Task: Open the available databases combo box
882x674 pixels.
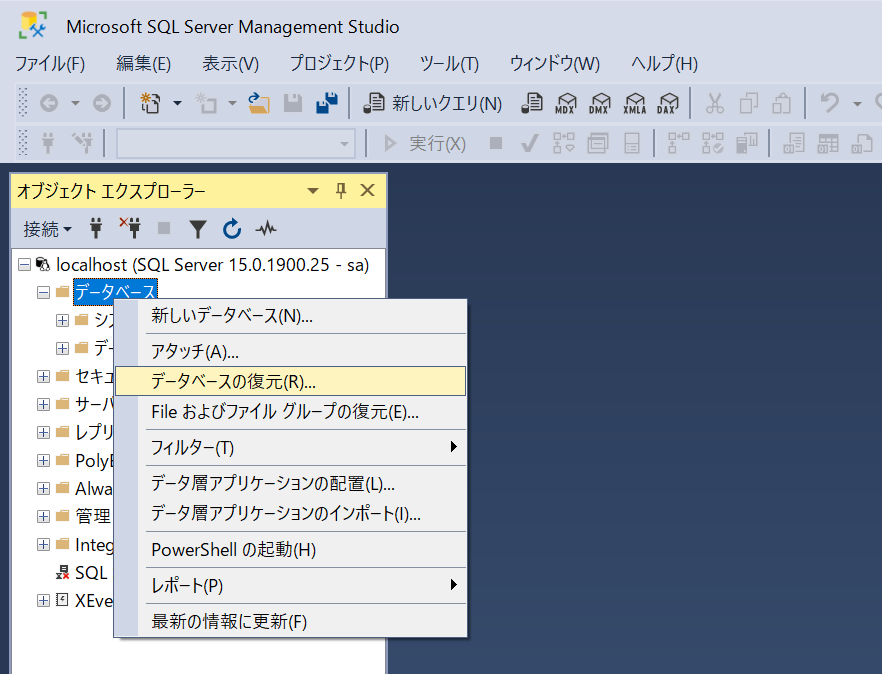Action: (236, 144)
